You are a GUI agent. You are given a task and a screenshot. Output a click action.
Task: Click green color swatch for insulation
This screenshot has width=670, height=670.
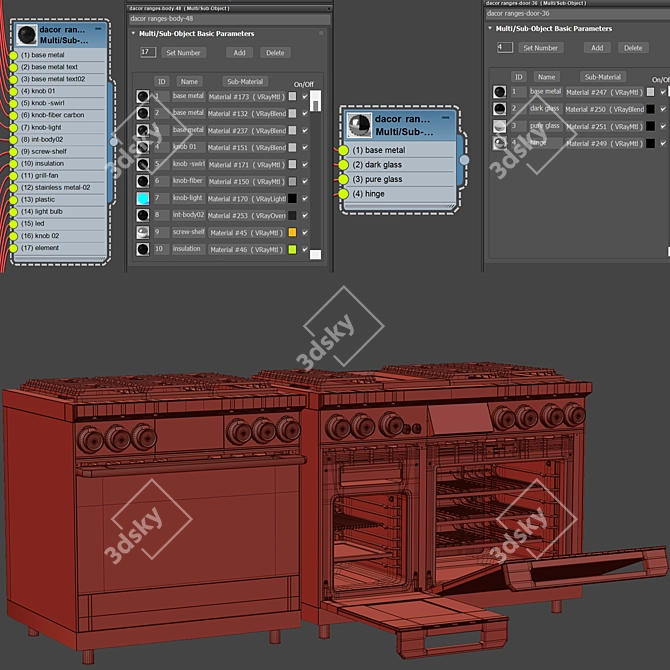coord(292,249)
